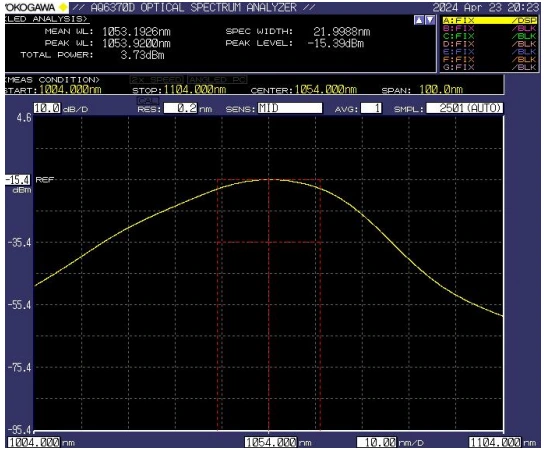Click the 1054.000 nm center wavelength box
The height and width of the screenshot is (455, 545).
point(271,442)
